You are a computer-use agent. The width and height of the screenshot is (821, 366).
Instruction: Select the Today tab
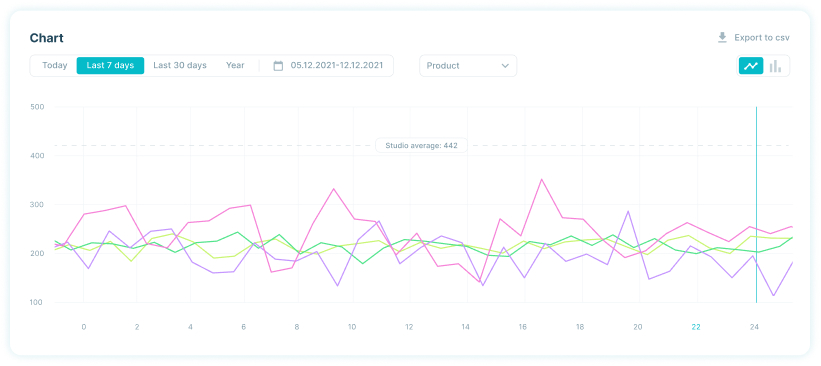pos(55,65)
